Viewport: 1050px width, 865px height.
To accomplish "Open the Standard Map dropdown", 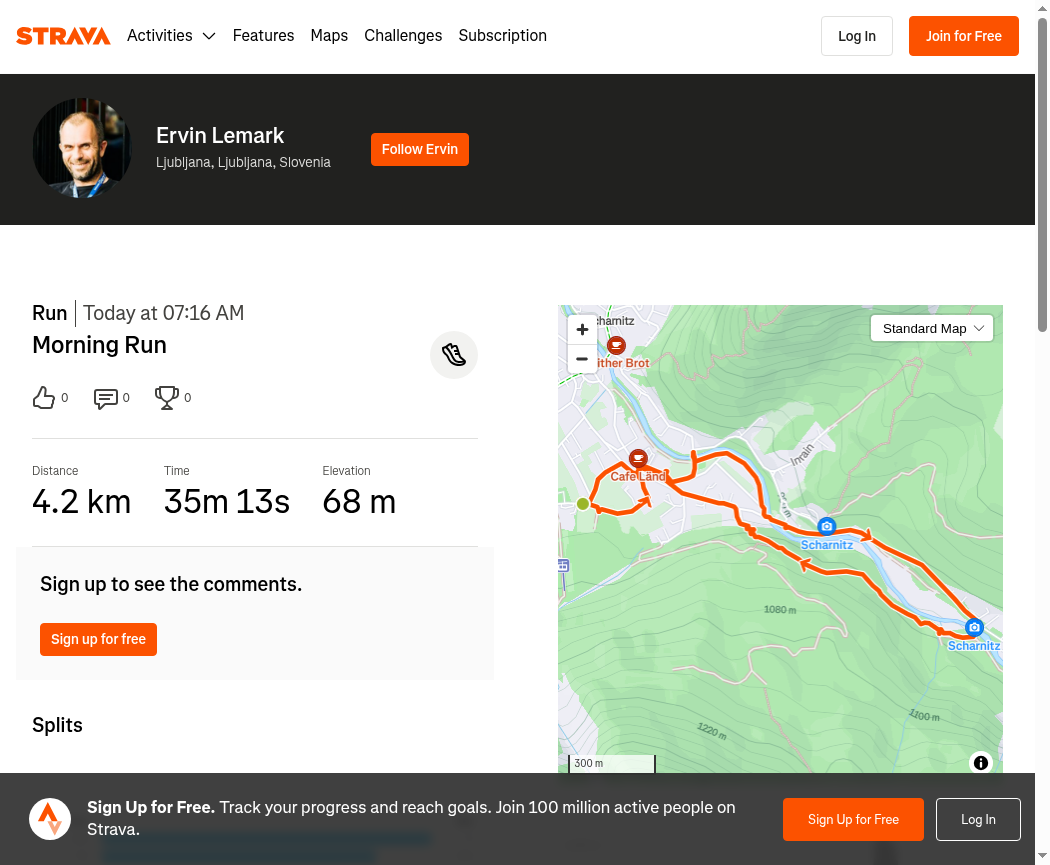I will click(x=931, y=329).
